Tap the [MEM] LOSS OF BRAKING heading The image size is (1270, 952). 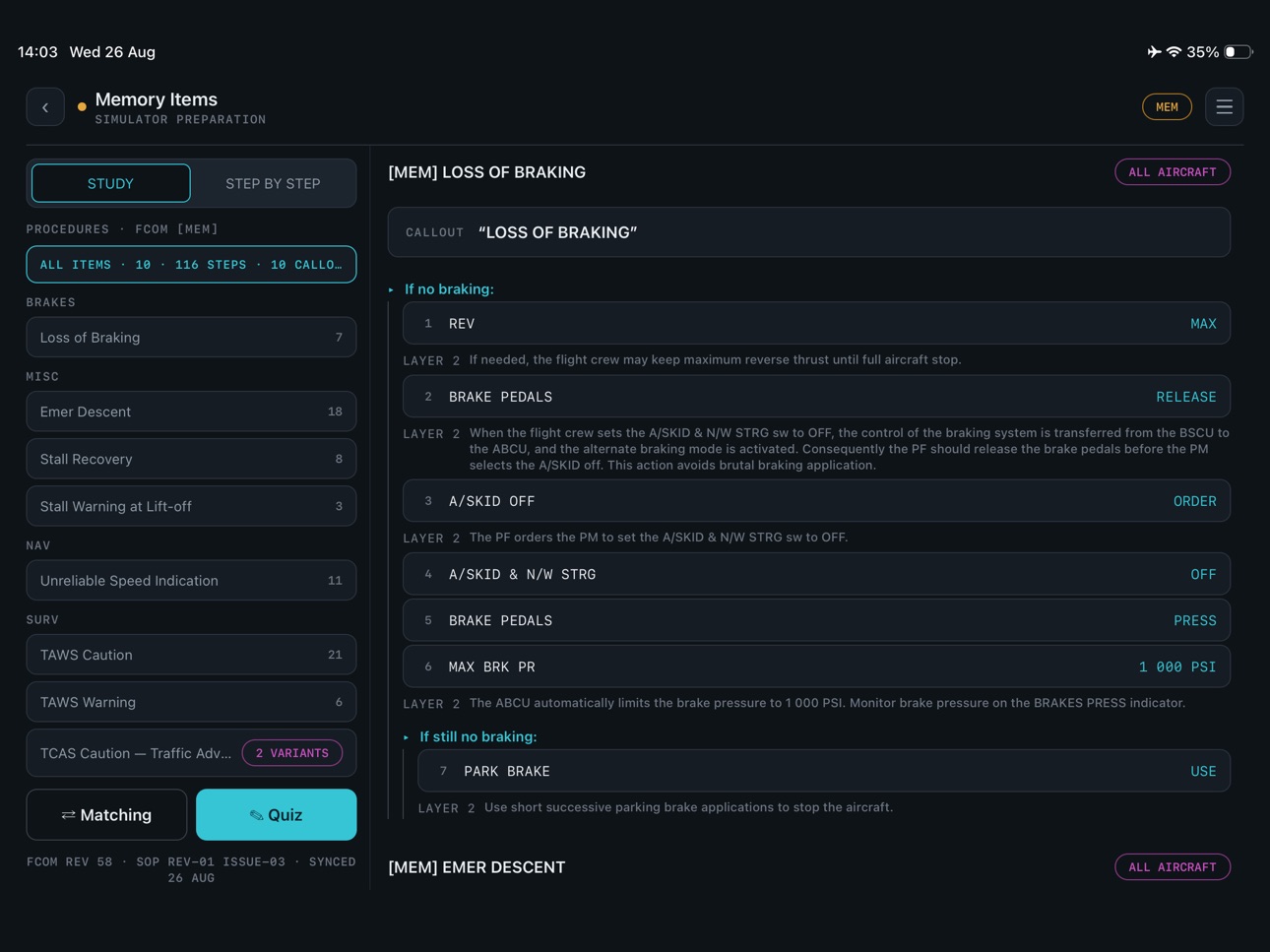[x=486, y=172]
